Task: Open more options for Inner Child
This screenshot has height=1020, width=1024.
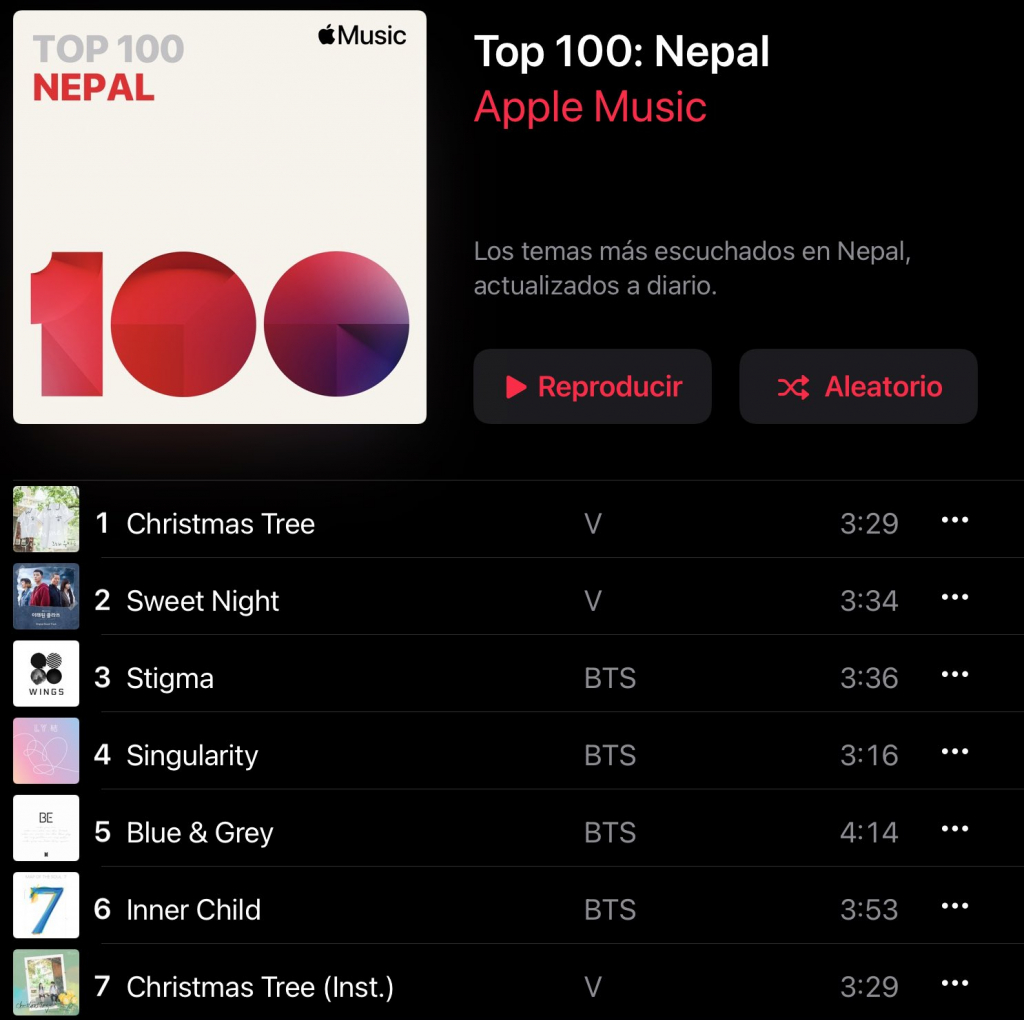Action: pos(954,906)
